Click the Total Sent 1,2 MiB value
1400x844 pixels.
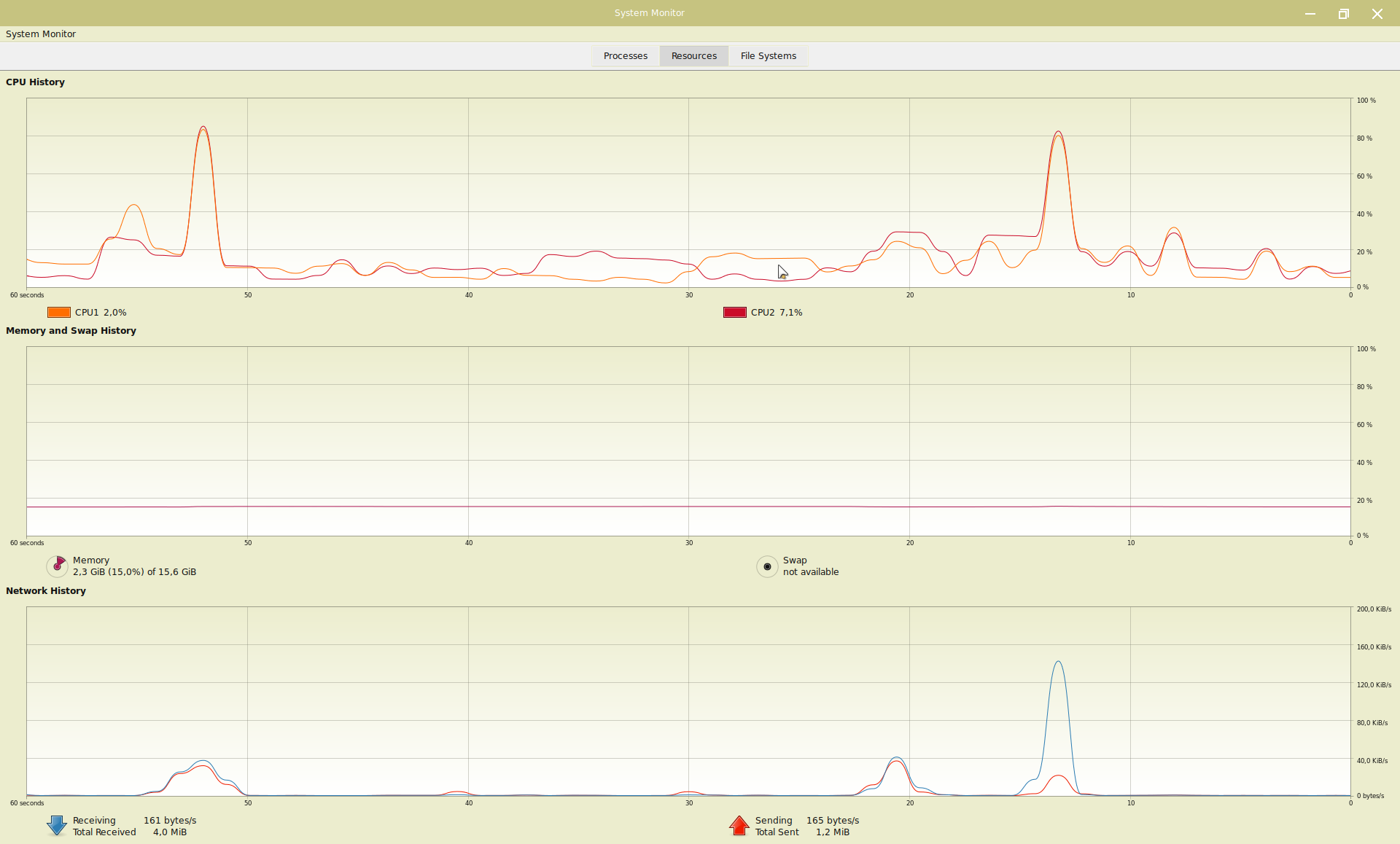click(833, 832)
